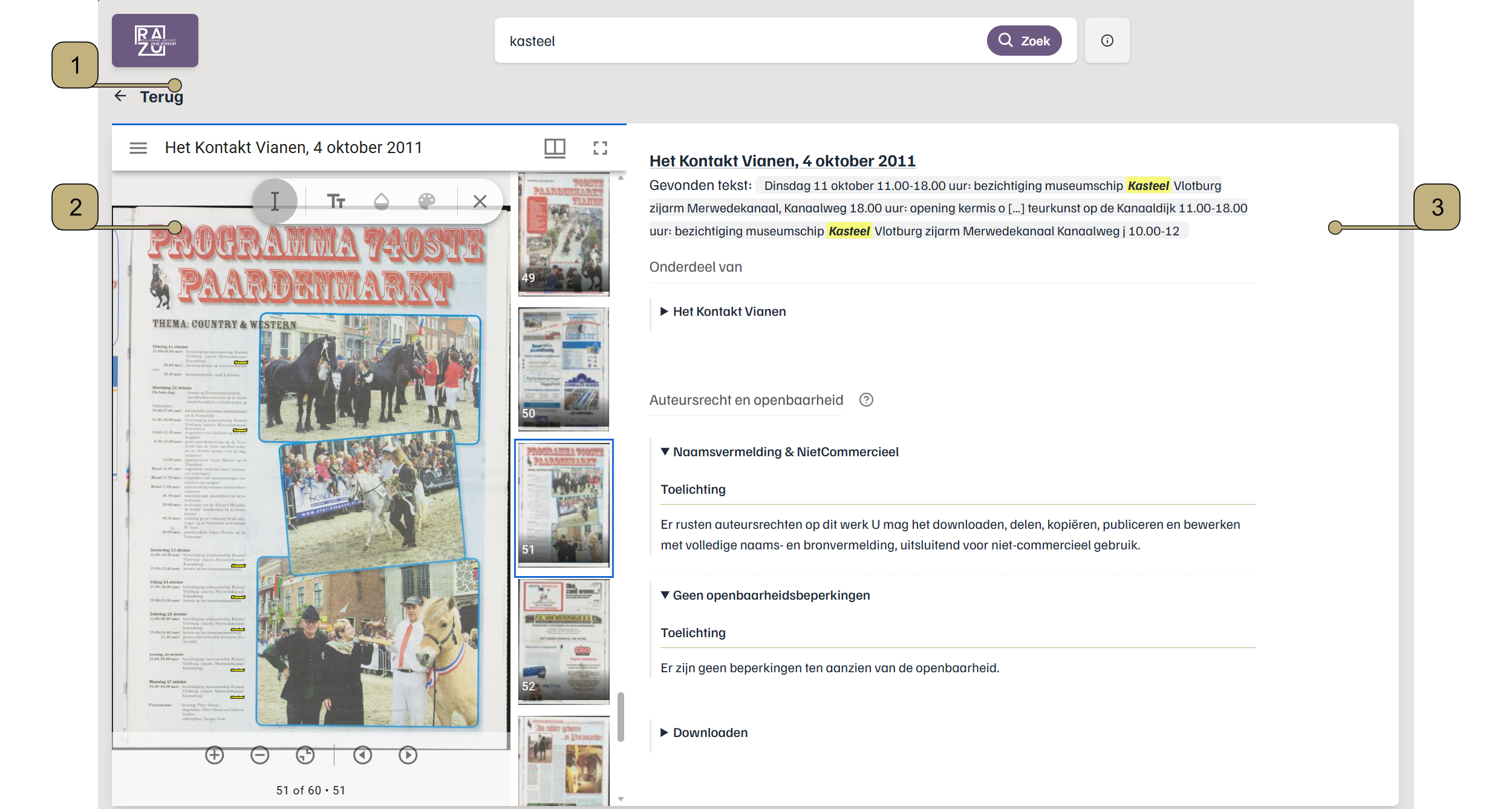The image size is (1512, 809).
Task: Open the viewer hamburger menu
Action: 138,147
